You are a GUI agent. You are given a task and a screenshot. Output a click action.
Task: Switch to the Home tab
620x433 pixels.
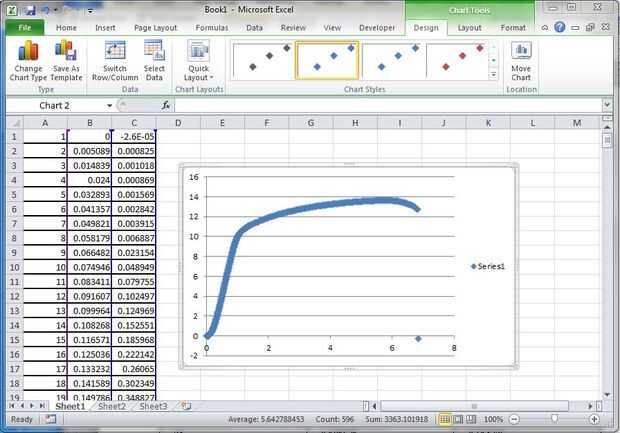coord(66,28)
